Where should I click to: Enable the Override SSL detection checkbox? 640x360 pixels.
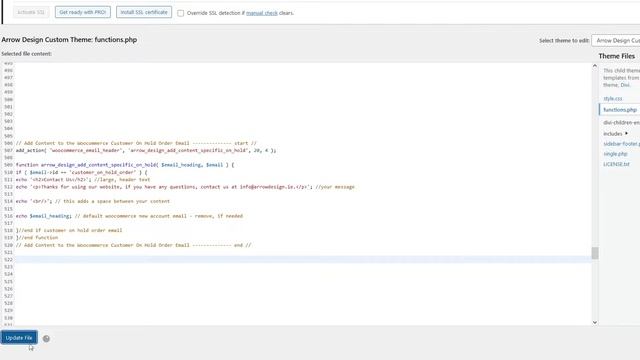tap(180, 13)
